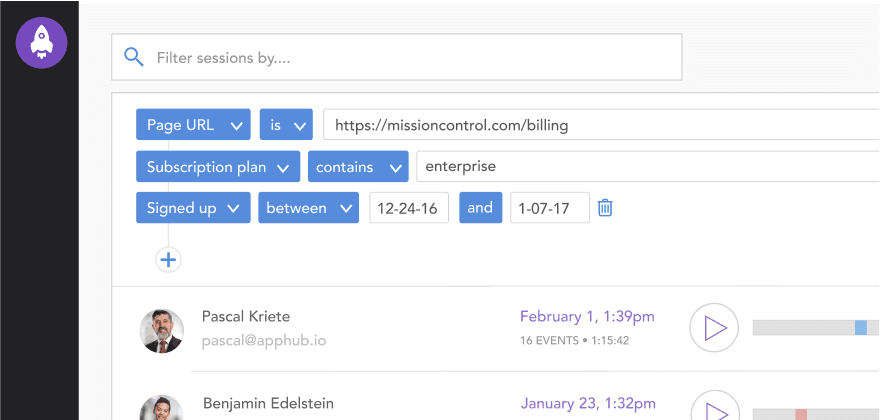Open the Subscription plan dropdown
This screenshot has width=880, height=420.
[x=218, y=167]
